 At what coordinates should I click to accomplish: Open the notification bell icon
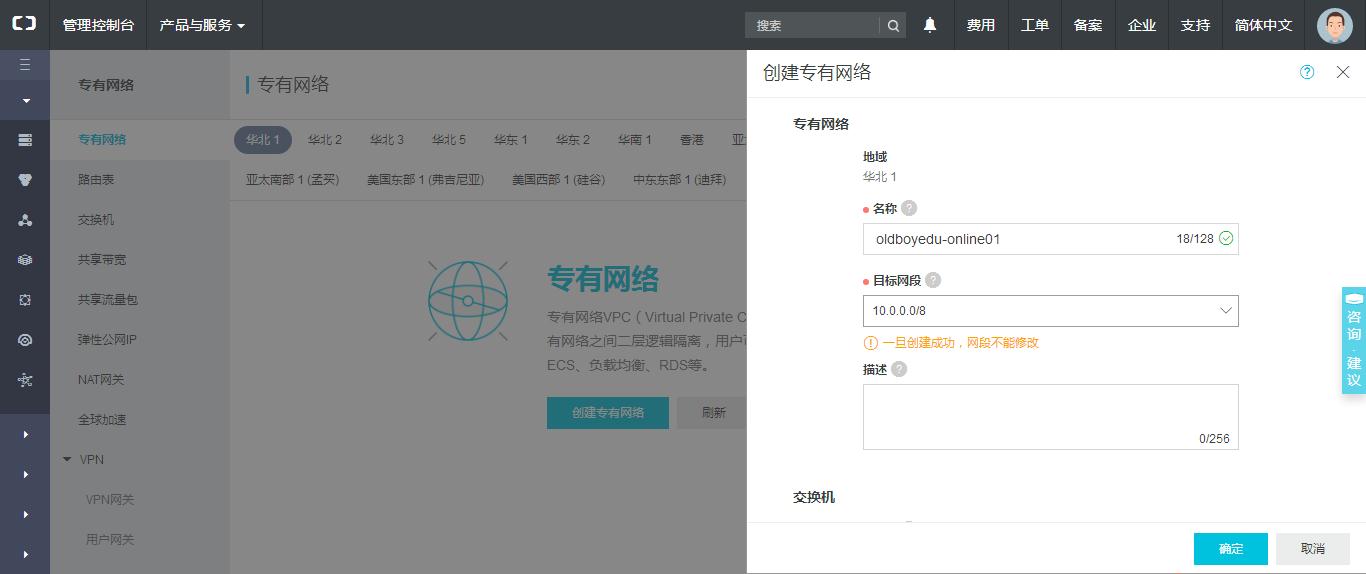click(x=930, y=25)
